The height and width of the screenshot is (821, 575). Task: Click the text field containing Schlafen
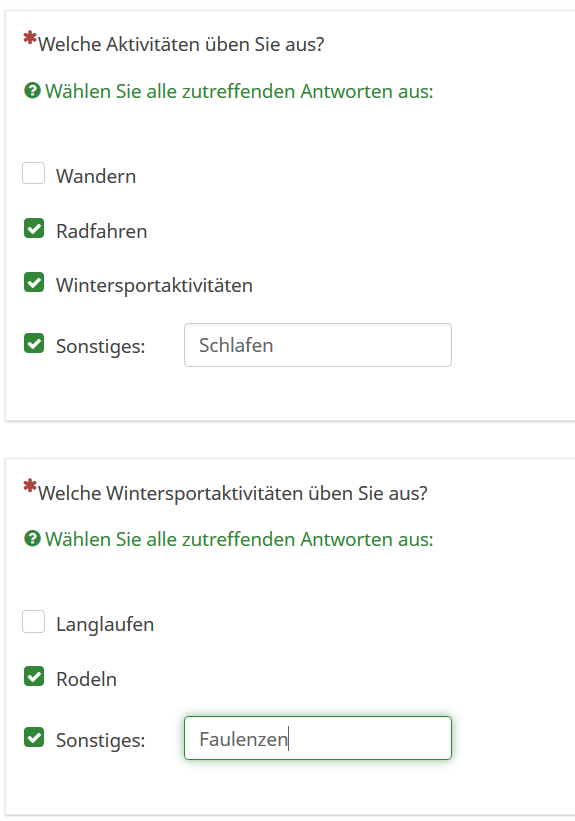pos(318,345)
